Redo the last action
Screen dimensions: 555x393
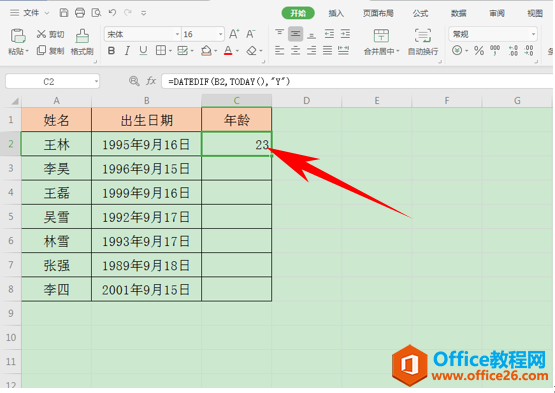128,13
